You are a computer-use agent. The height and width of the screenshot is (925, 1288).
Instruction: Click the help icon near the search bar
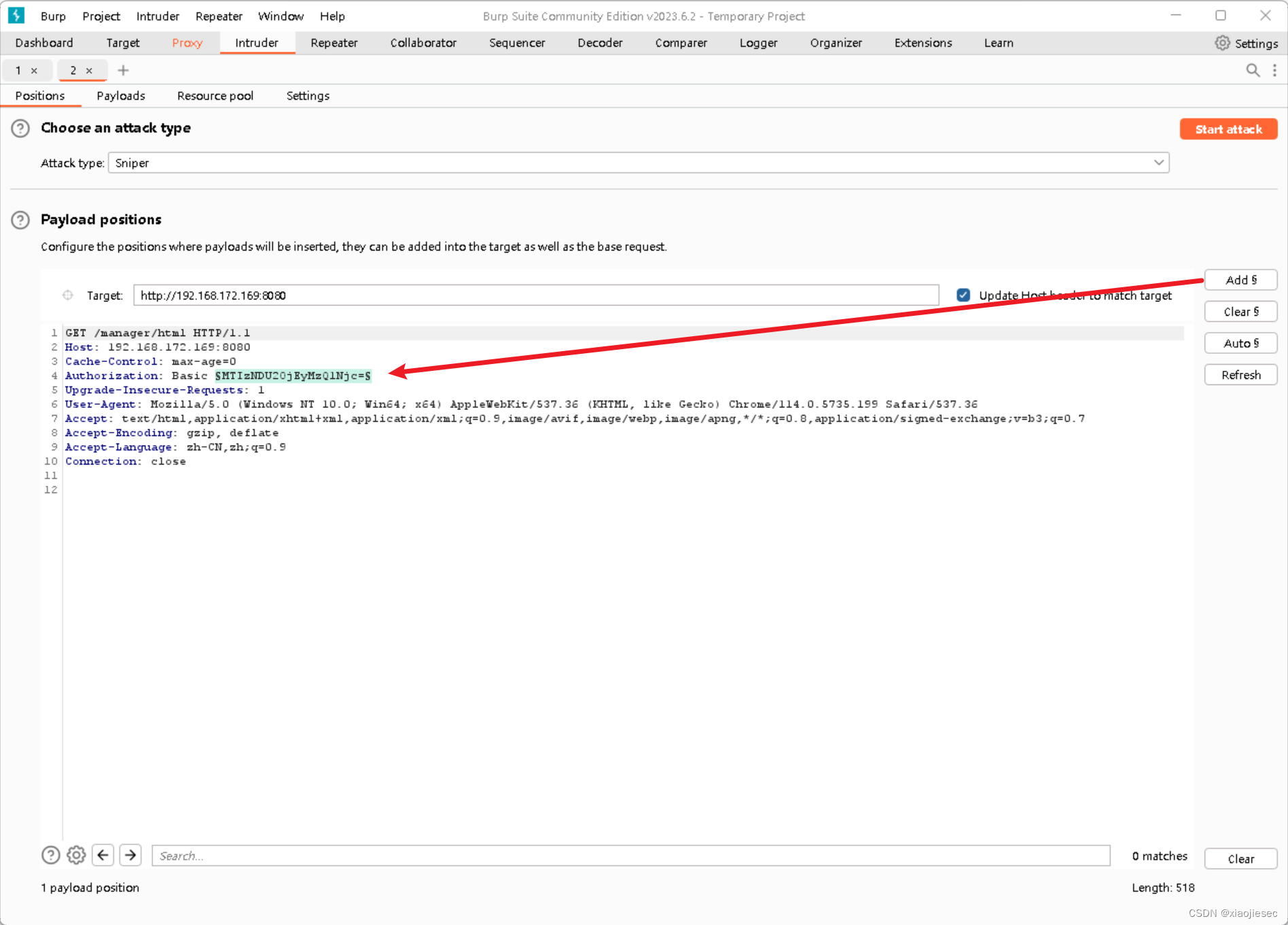click(x=50, y=855)
